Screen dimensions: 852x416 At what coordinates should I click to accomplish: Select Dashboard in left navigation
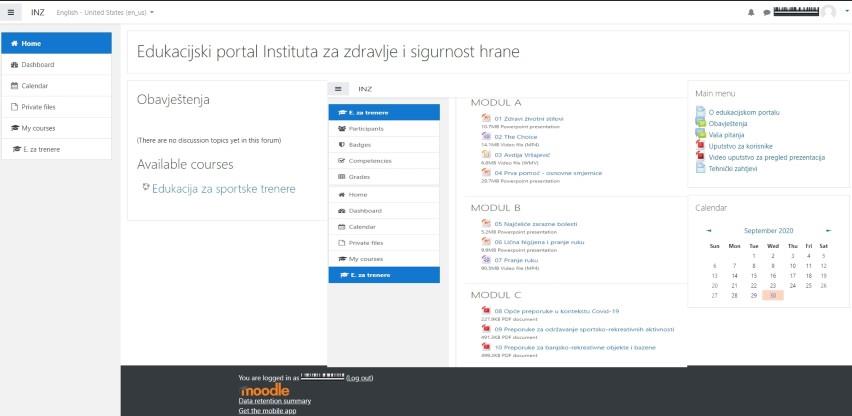click(x=38, y=65)
